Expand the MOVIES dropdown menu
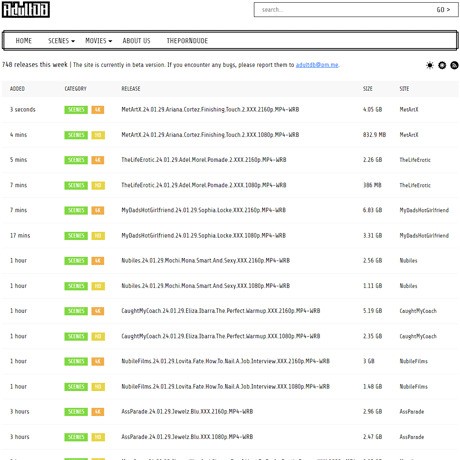Image resolution: width=460 pixels, height=460 pixels. [98, 41]
